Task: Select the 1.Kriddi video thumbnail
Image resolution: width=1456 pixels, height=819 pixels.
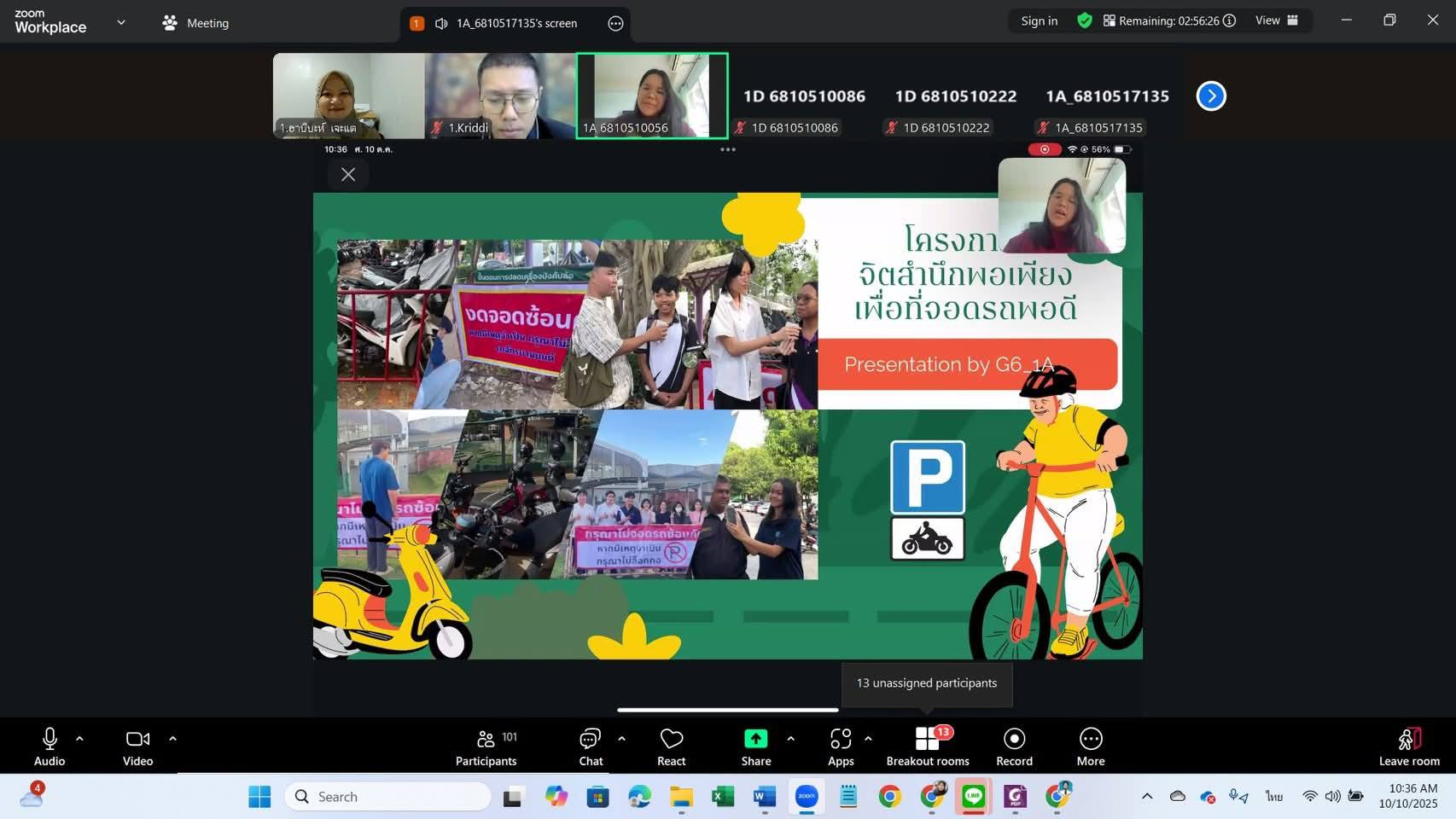Action: click(x=500, y=96)
